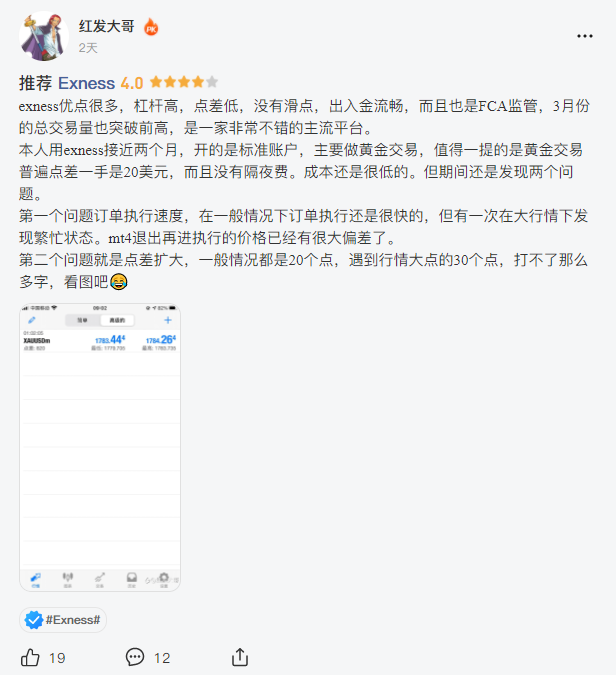Open the 红发大哥 username link
Viewport: 616px width, 675px height.
coord(106,26)
